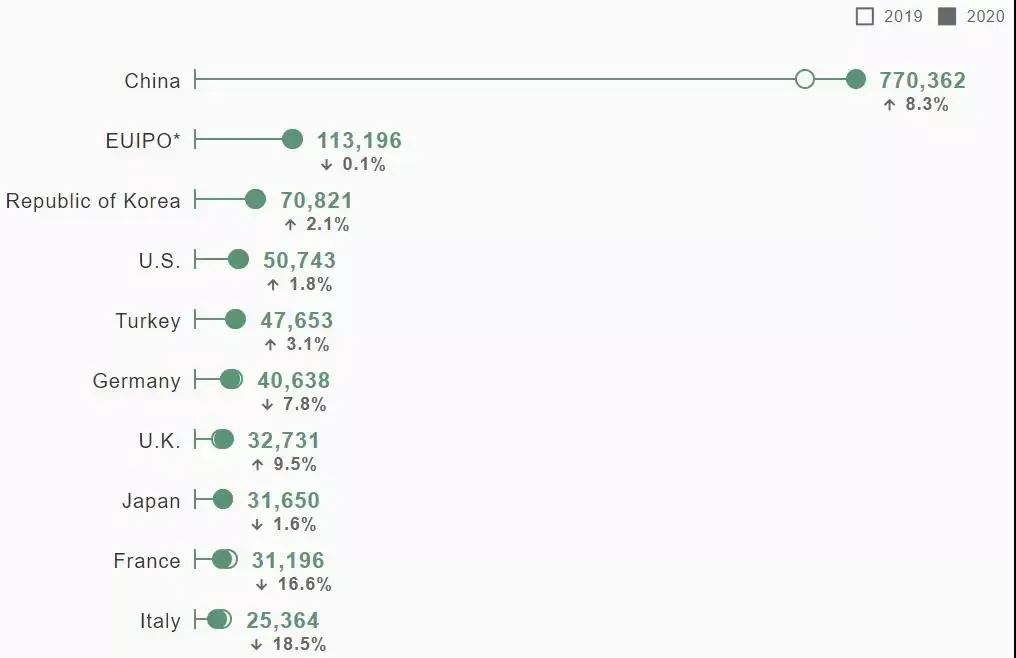Click the 2020 legend text
The height and width of the screenshot is (658, 1016).
coord(985,16)
